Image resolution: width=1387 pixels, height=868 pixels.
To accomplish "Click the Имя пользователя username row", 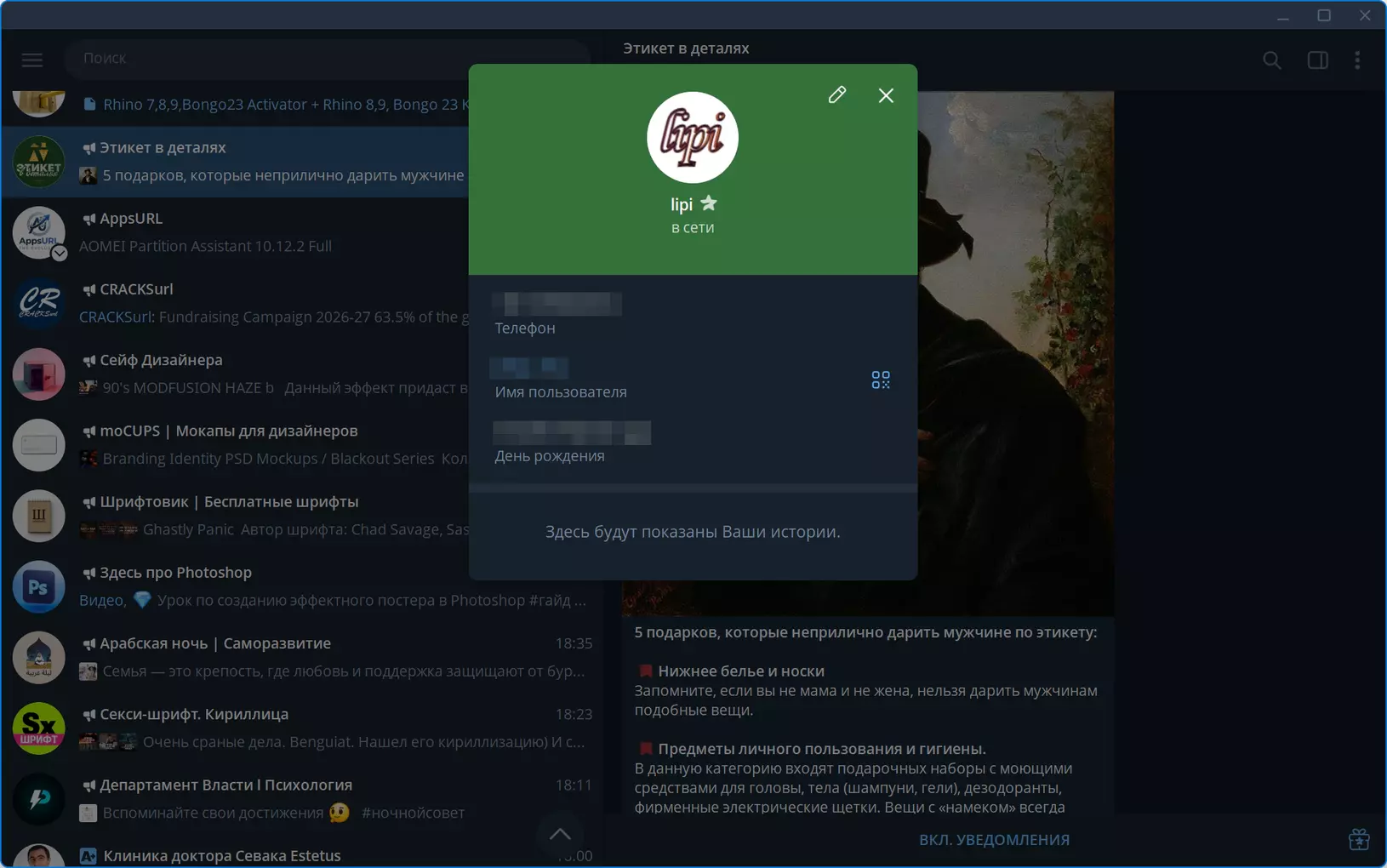I will tap(693, 380).
